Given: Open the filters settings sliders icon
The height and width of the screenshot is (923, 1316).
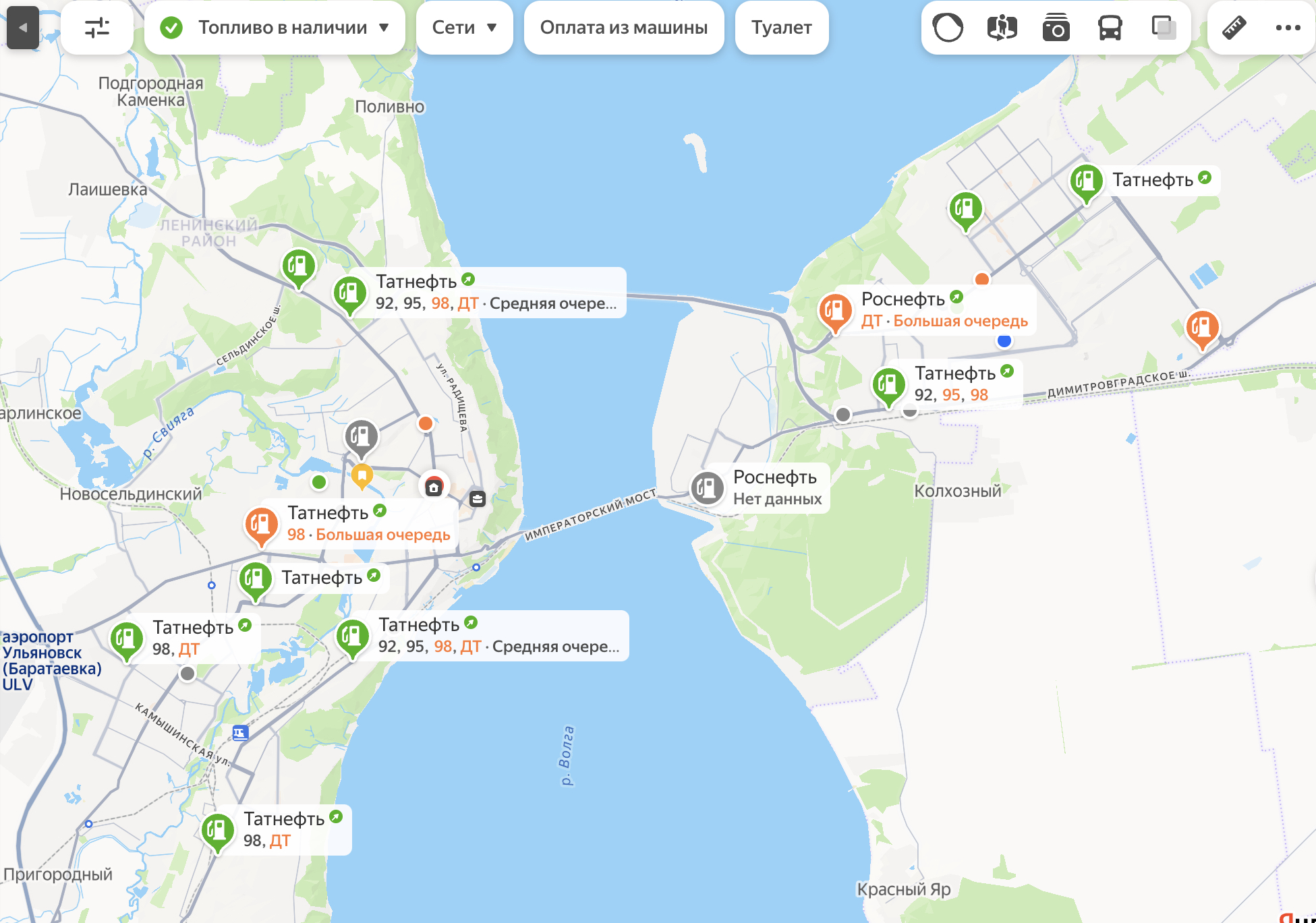Looking at the screenshot, I should 97,28.
